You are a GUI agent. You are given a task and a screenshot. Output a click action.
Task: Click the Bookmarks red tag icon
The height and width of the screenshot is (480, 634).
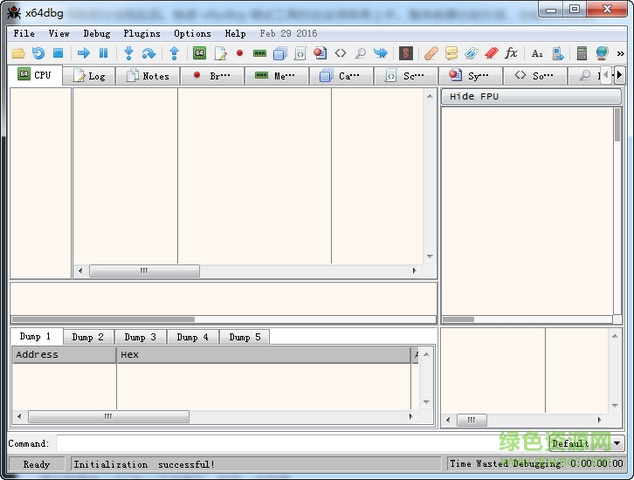(x=491, y=53)
